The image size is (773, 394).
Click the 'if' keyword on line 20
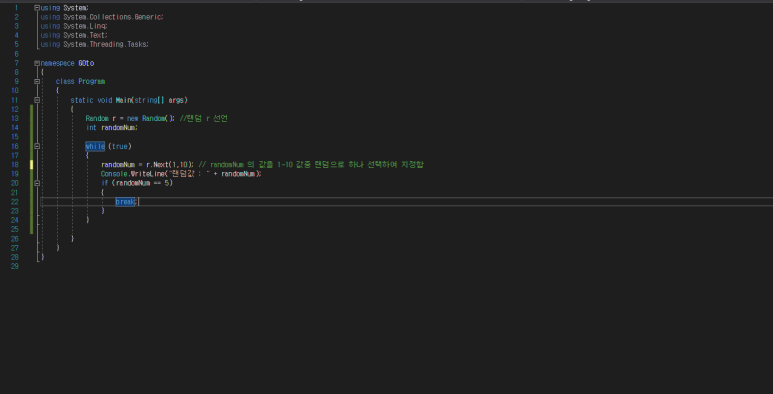105,183
